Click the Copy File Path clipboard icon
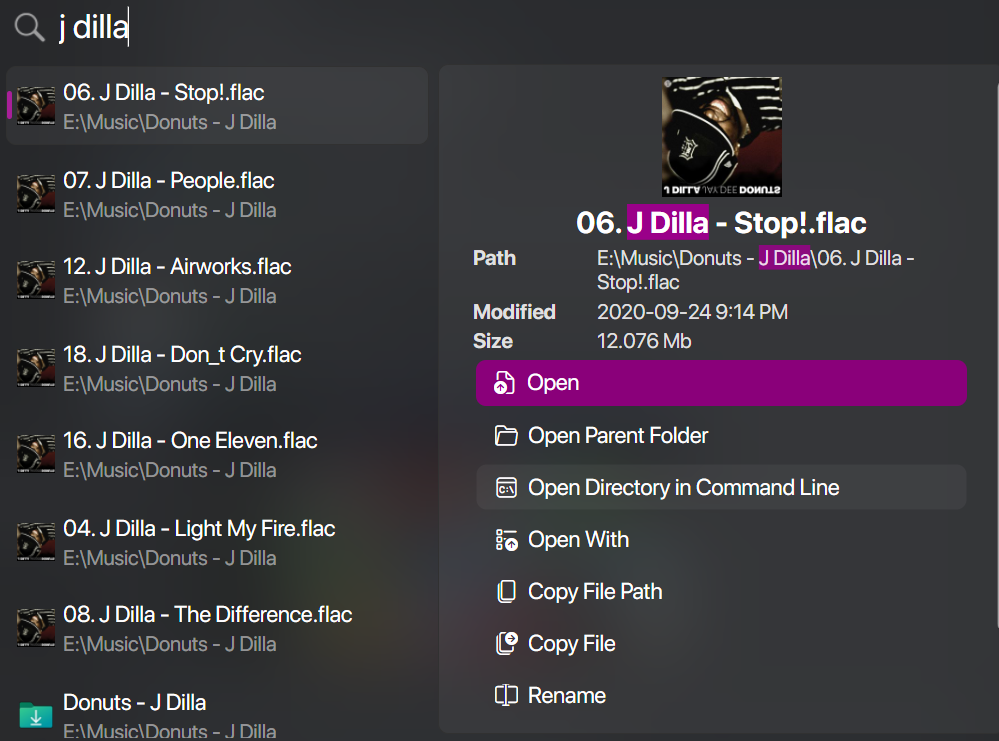Image resolution: width=999 pixels, height=741 pixels. click(507, 591)
